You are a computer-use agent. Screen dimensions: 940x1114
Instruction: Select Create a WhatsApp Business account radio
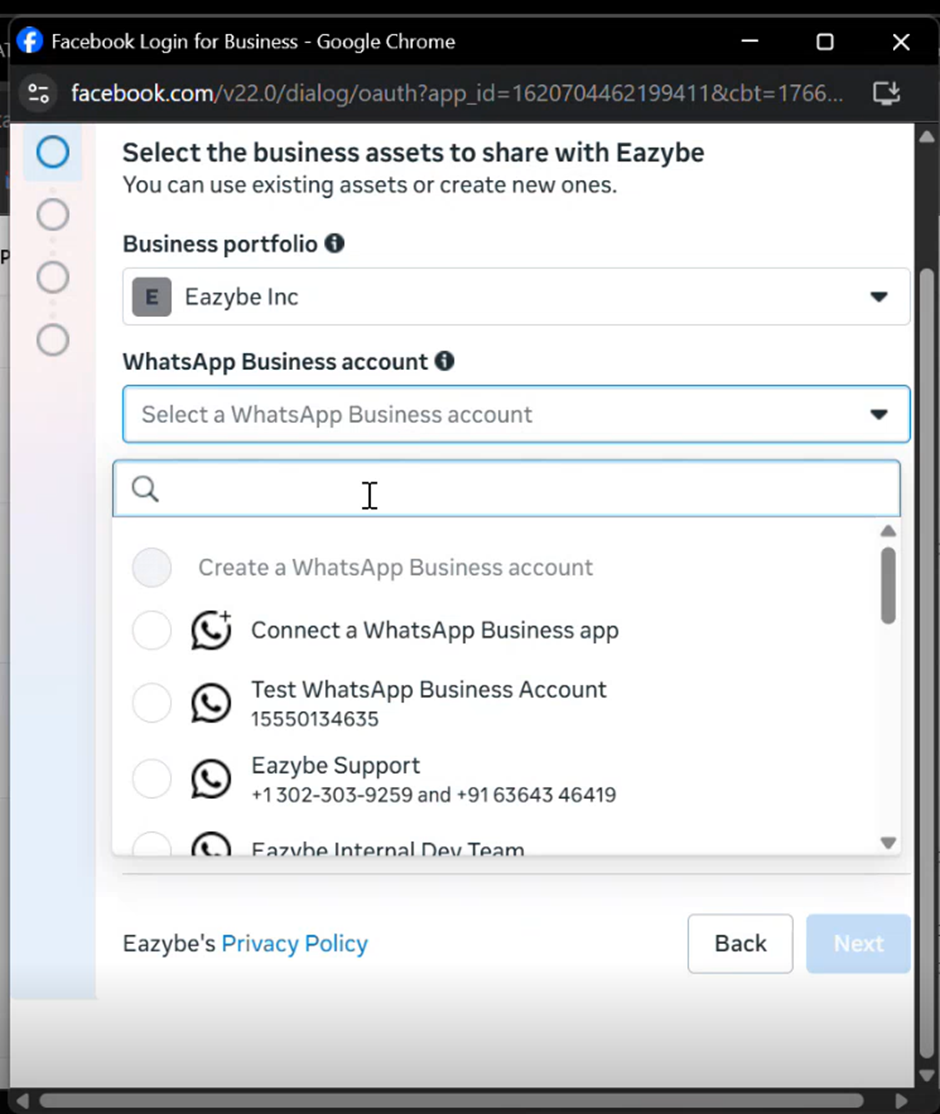pyautogui.click(x=152, y=568)
